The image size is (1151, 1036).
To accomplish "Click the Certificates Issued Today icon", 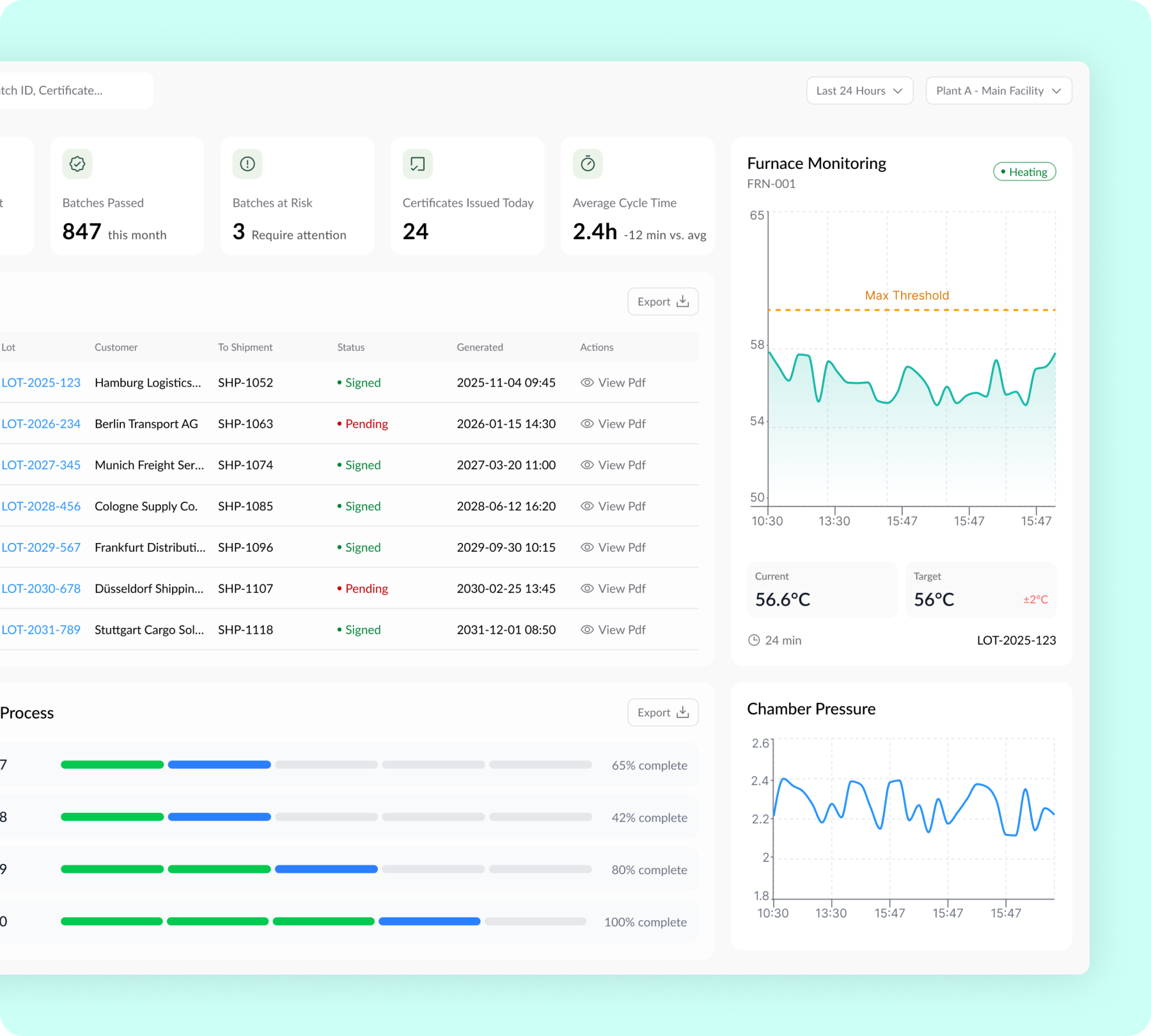I will (x=417, y=164).
